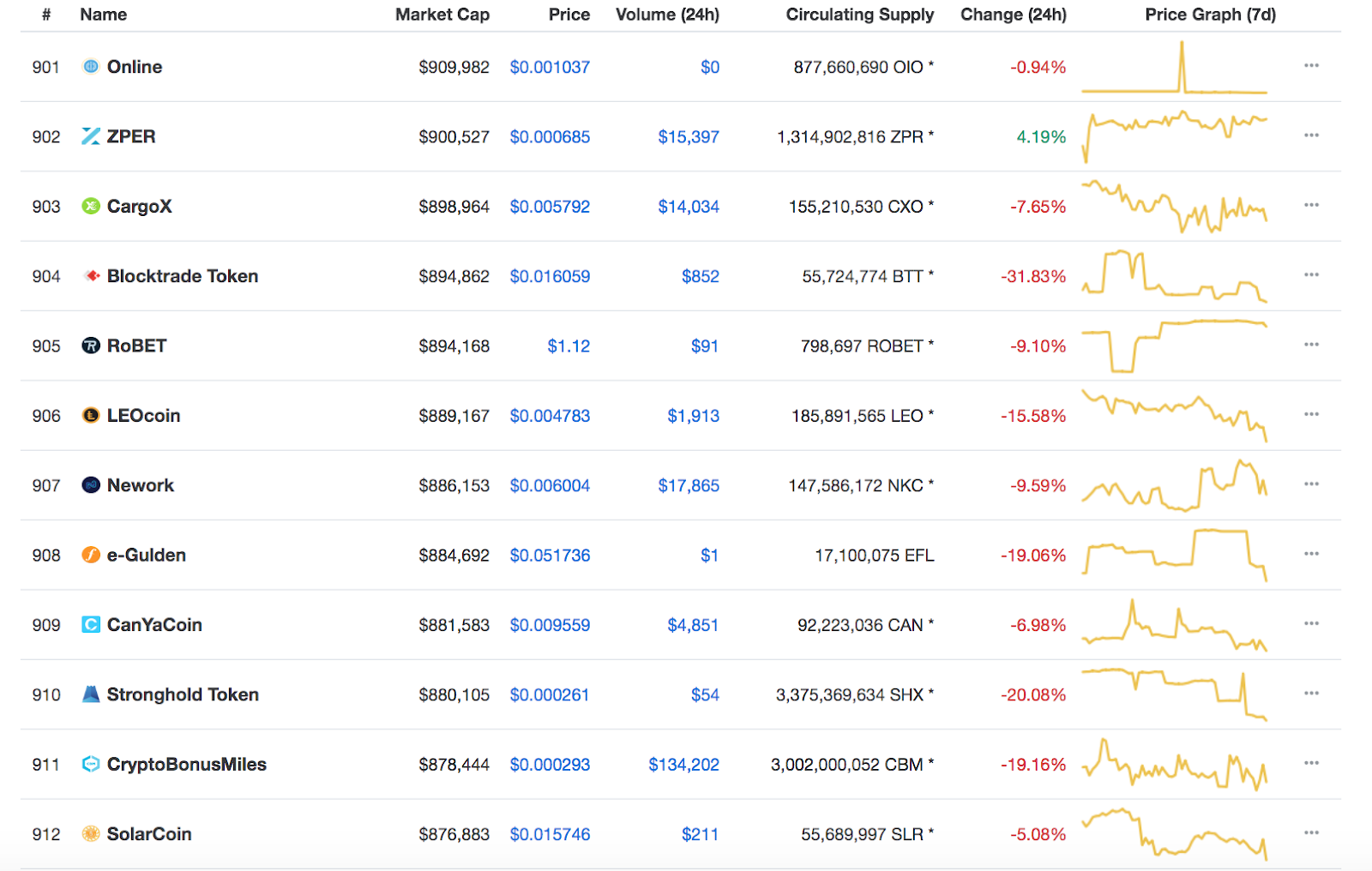Click Nework volume $17,865
Image resolution: width=1372 pixels, height=871 pixels.
689,485
